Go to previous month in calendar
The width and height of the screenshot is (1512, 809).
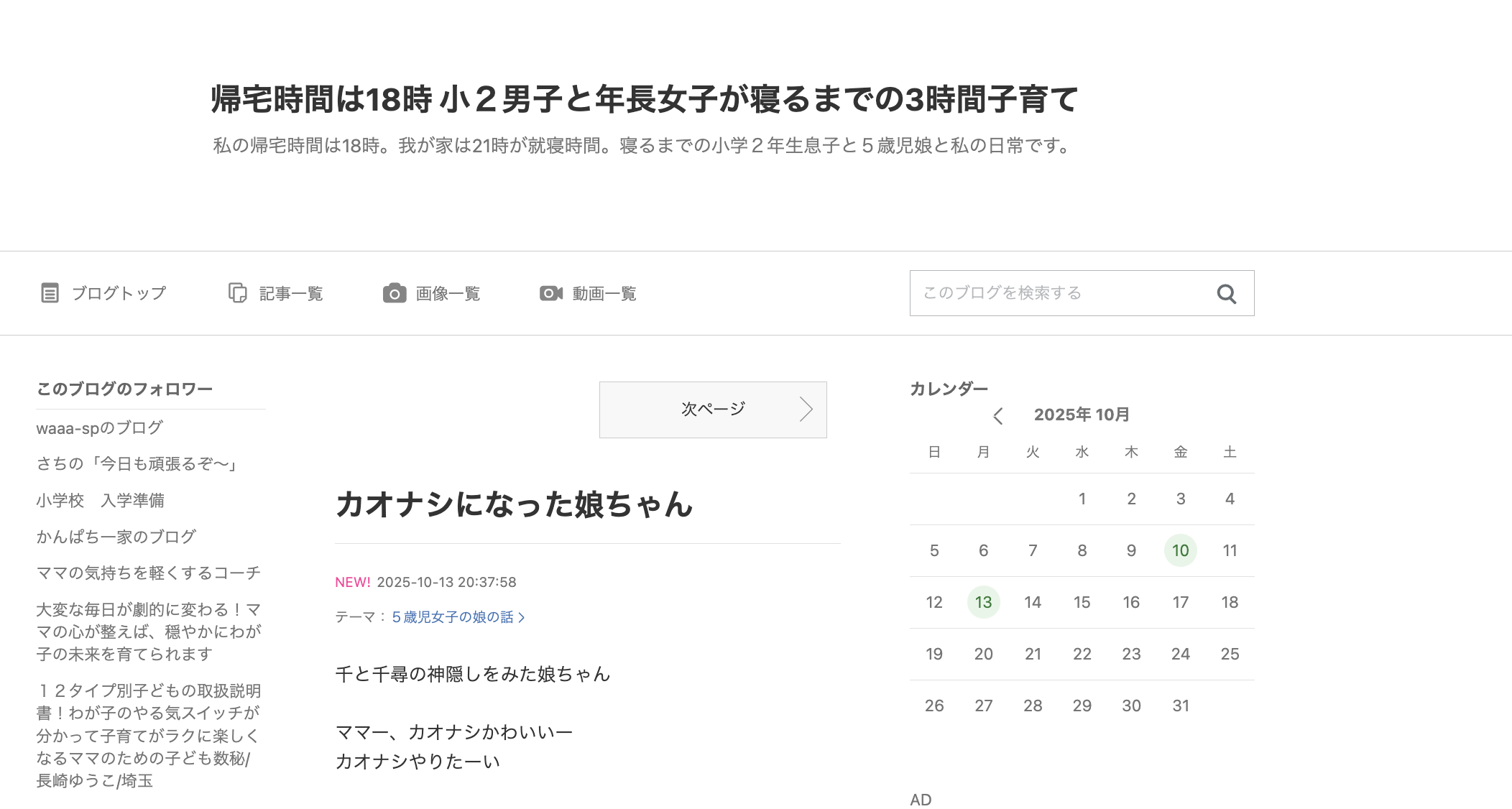[998, 415]
